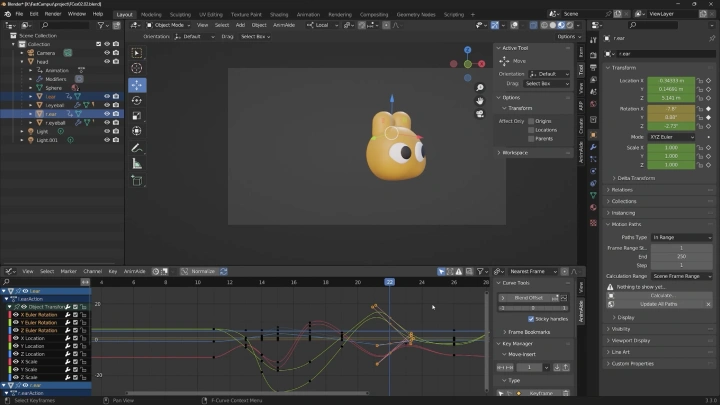
Task: Open the Output properties printer tab icon
Action: pos(593,68)
